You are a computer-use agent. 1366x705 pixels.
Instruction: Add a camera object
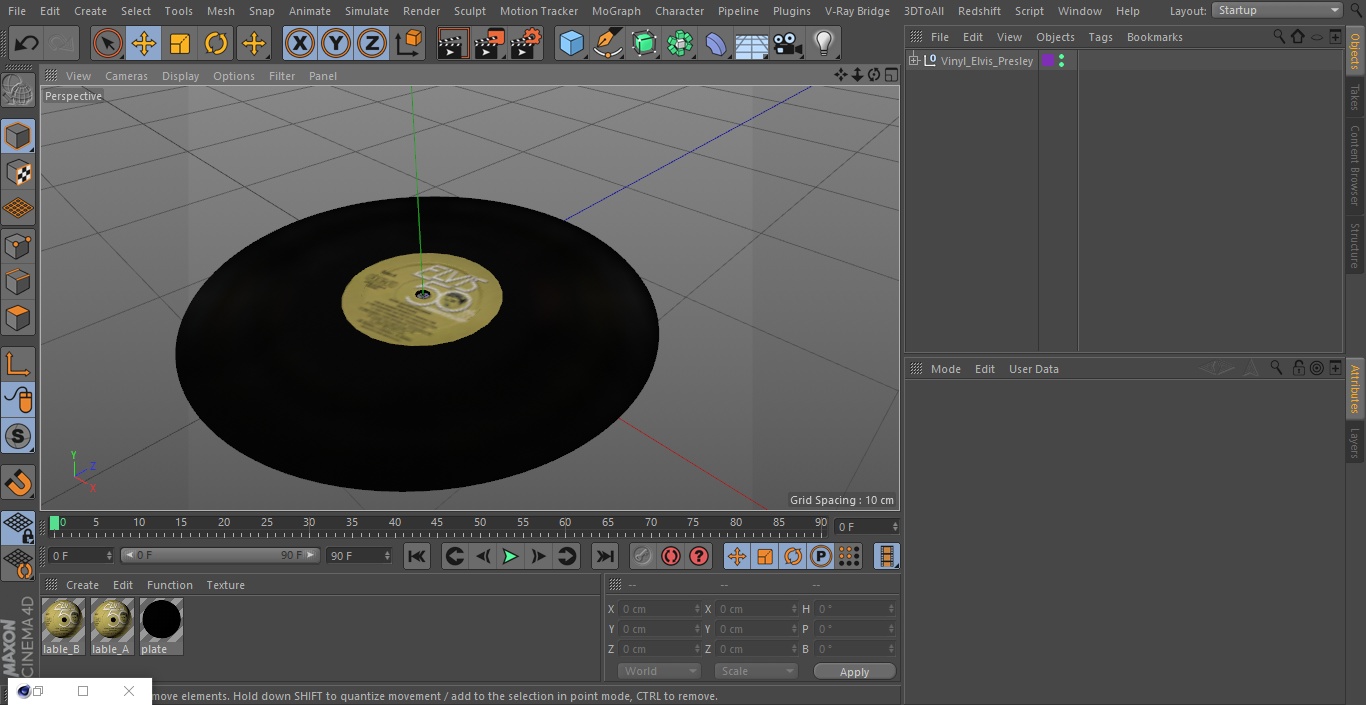788,44
